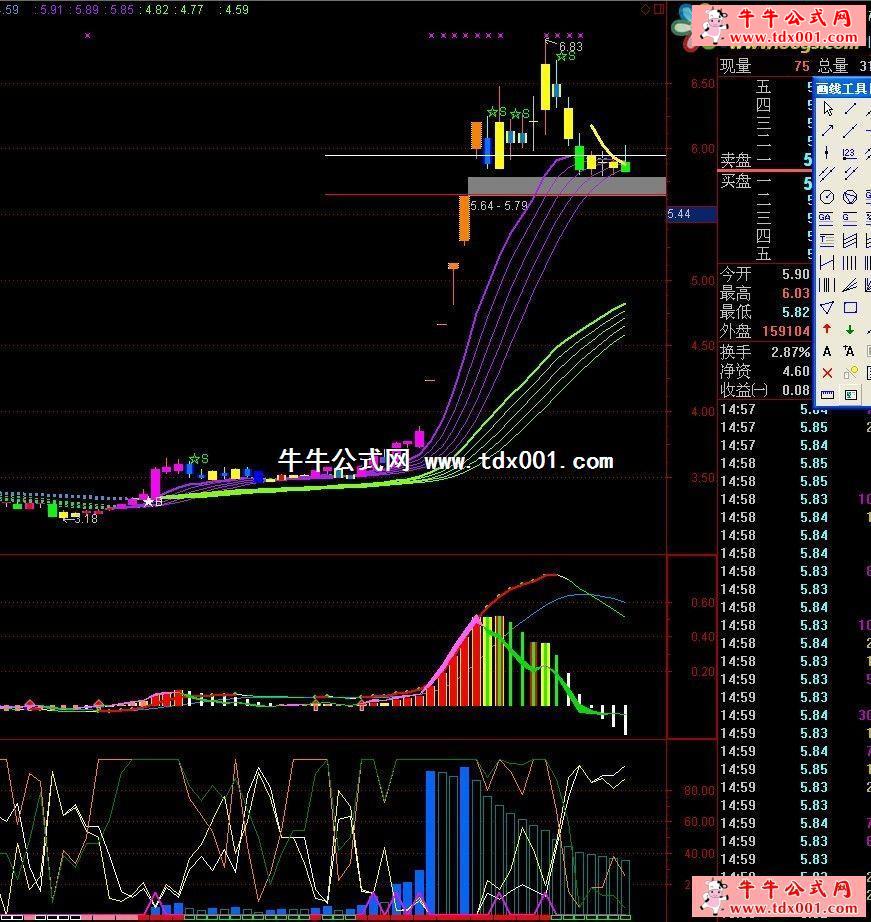
Task: Click the 5.64 - 5.79 gray gap zone
Action: pos(566,186)
